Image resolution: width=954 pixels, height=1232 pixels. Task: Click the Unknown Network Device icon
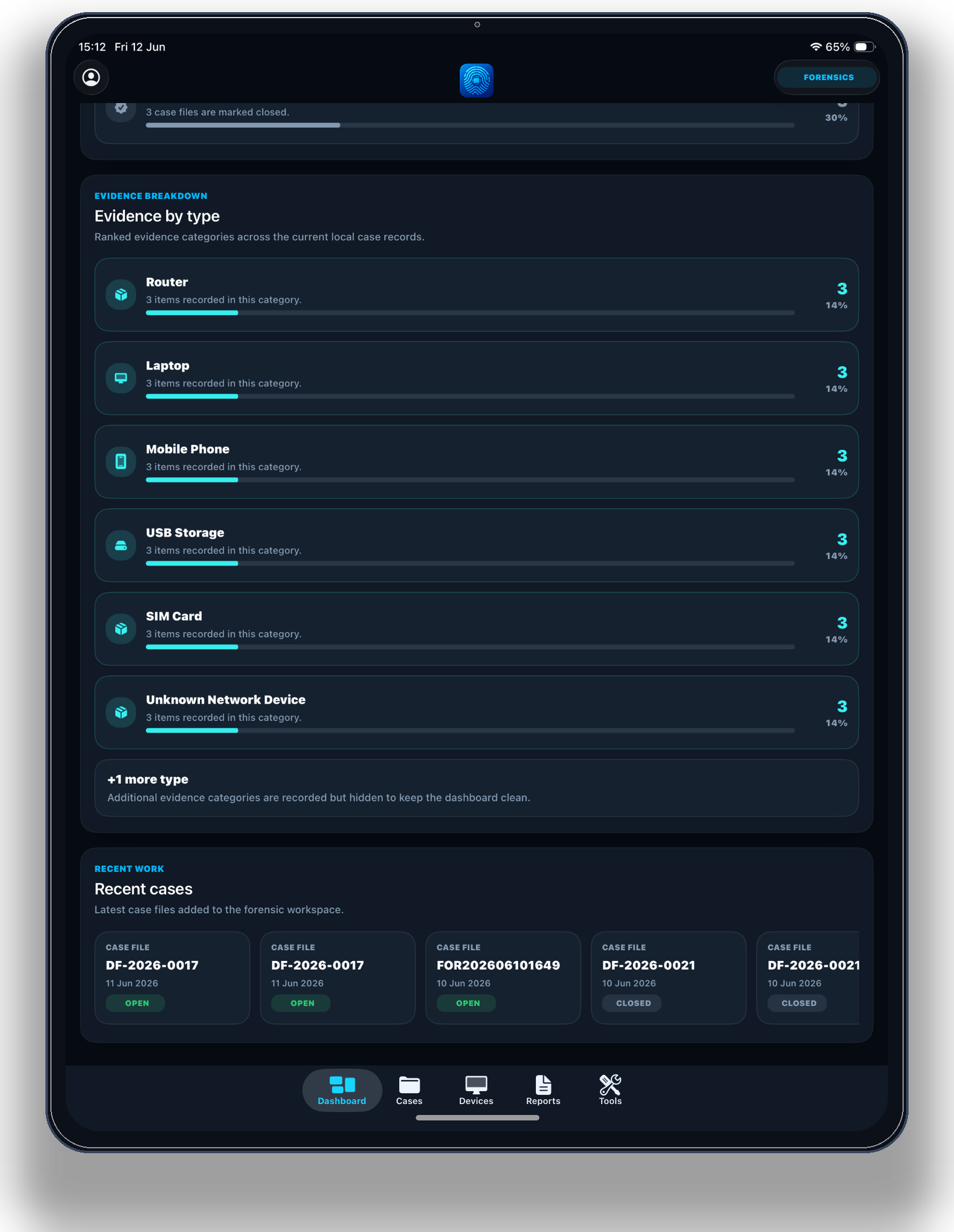tap(121, 712)
